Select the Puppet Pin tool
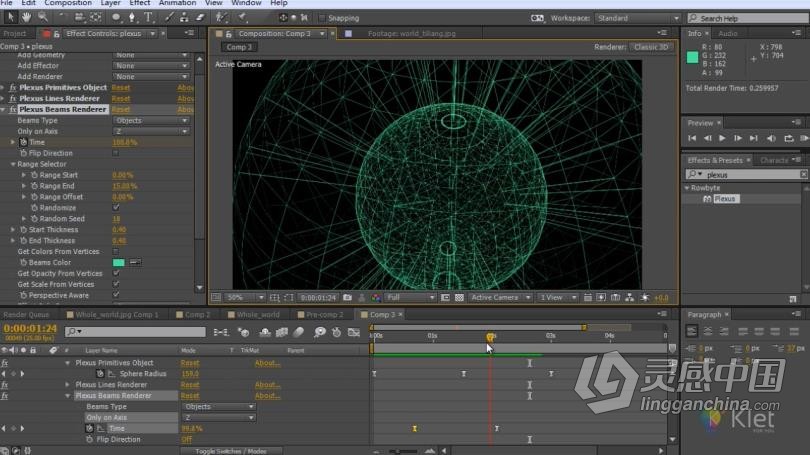The width and height of the screenshot is (810, 455). (242, 17)
